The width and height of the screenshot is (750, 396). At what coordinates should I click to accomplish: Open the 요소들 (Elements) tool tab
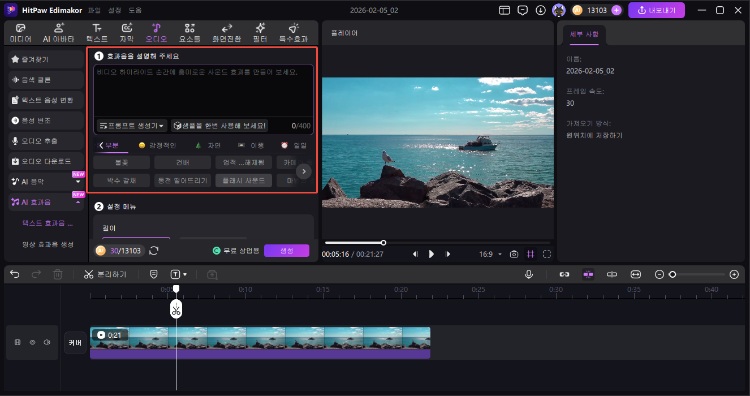coord(189,33)
